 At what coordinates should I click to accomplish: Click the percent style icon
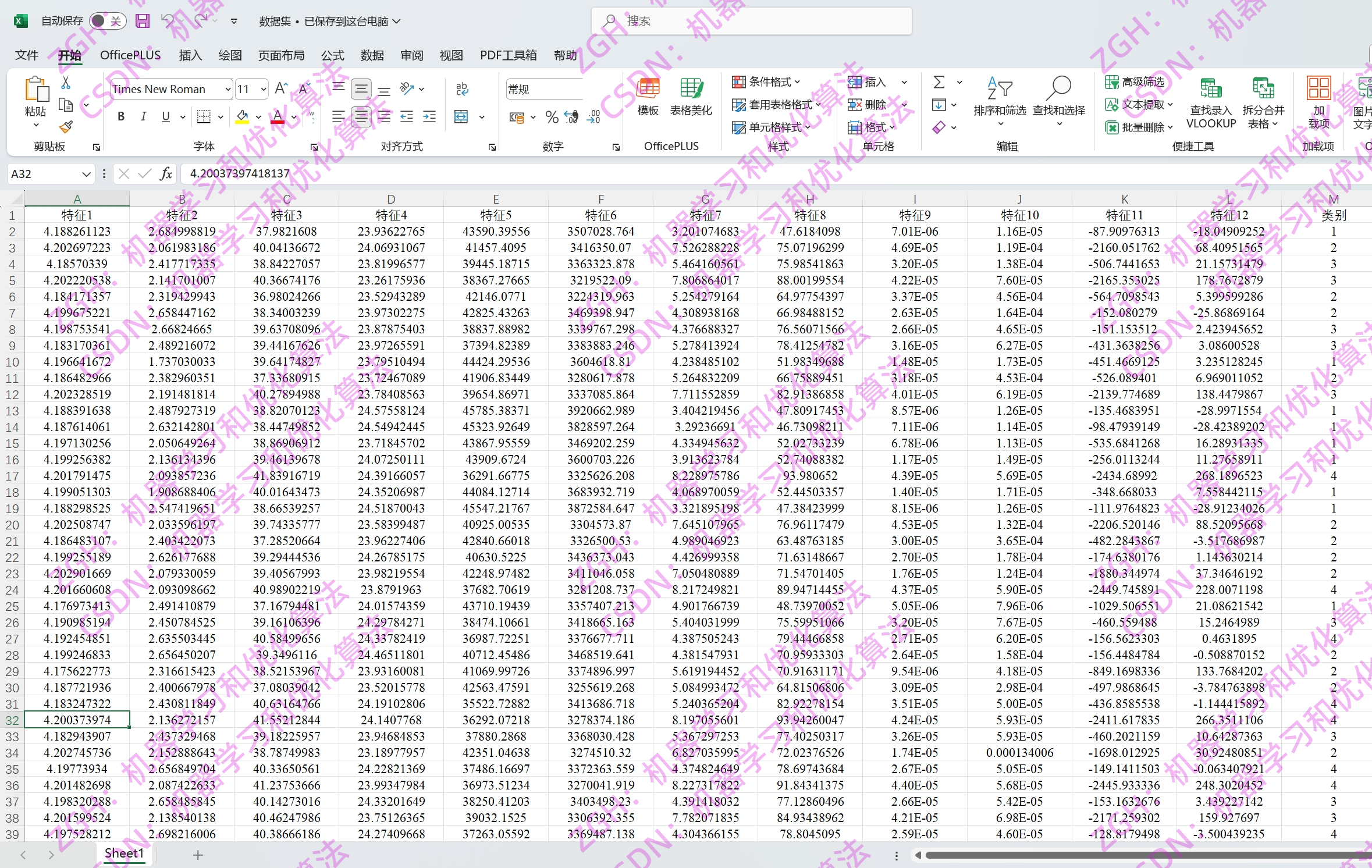tap(551, 118)
